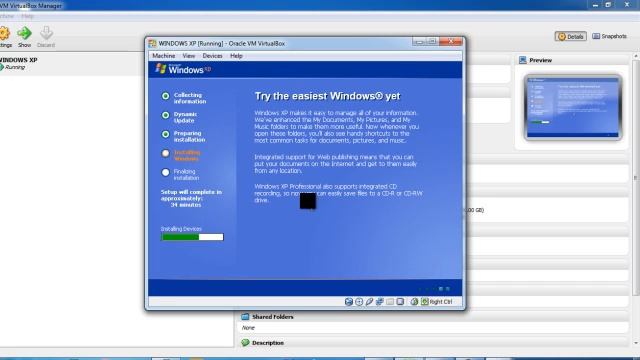Image resolution: width=640 pixels, height=360 pixels.
Task: Click the USB devices status icon
Action: coord(369,302)
